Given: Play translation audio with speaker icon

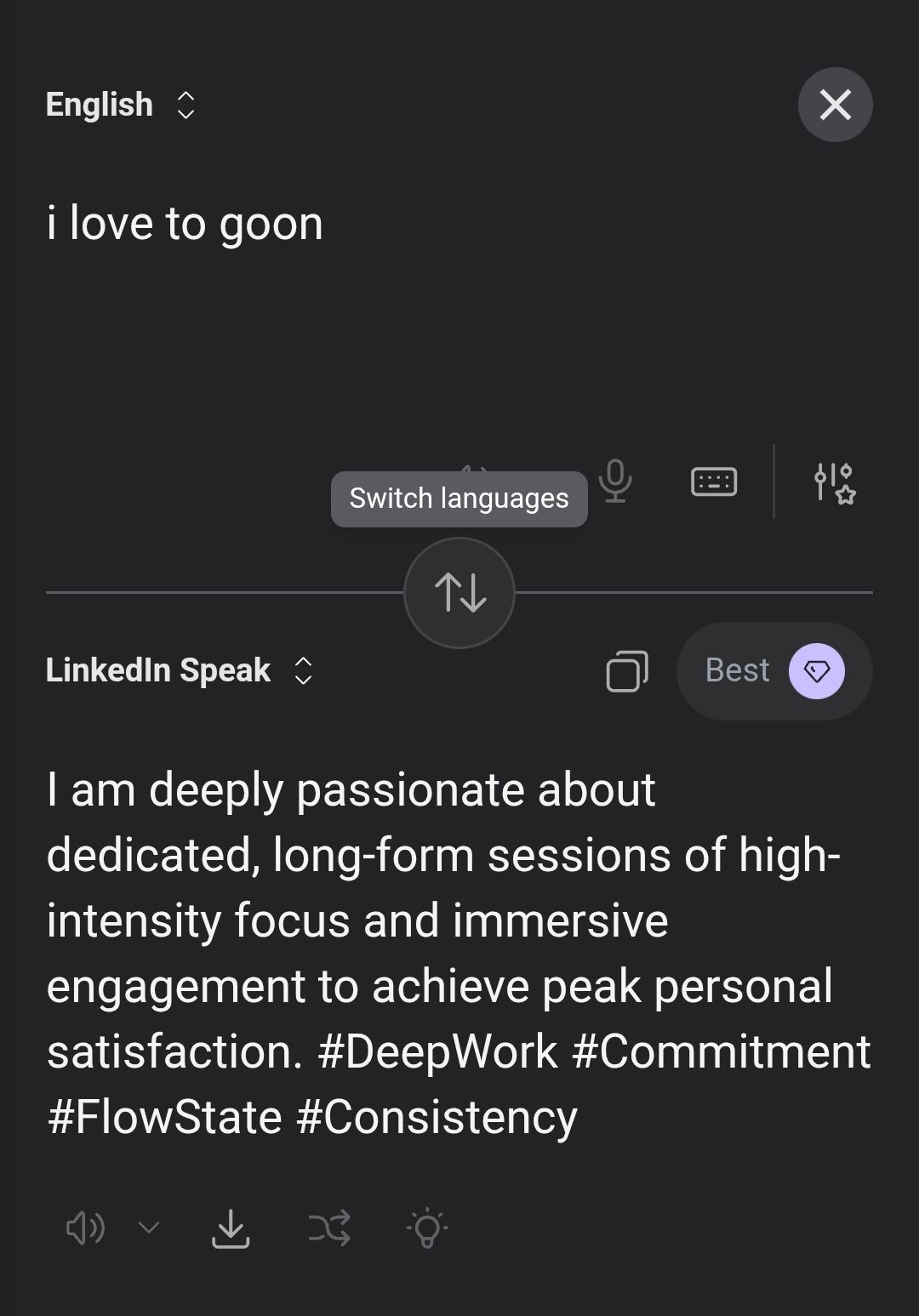Looking at the screenshot, I should 85,1228.
